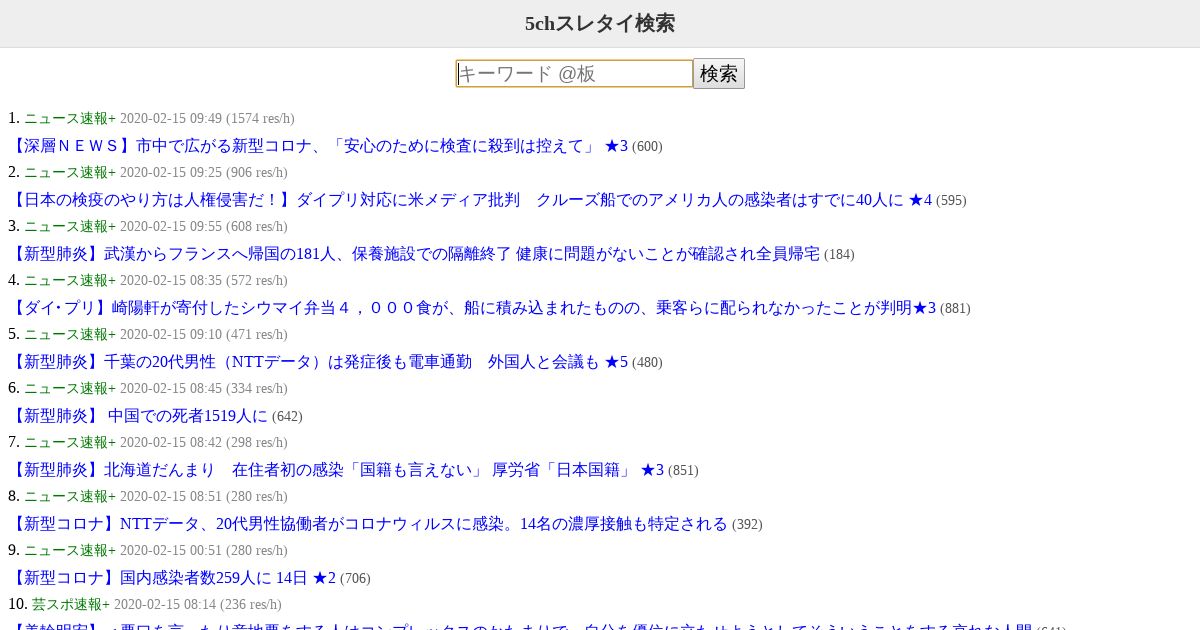Select ニュース速報+ board link in entry 7
The height and width of the screenshot is (630, 1200).
point(70,443)
